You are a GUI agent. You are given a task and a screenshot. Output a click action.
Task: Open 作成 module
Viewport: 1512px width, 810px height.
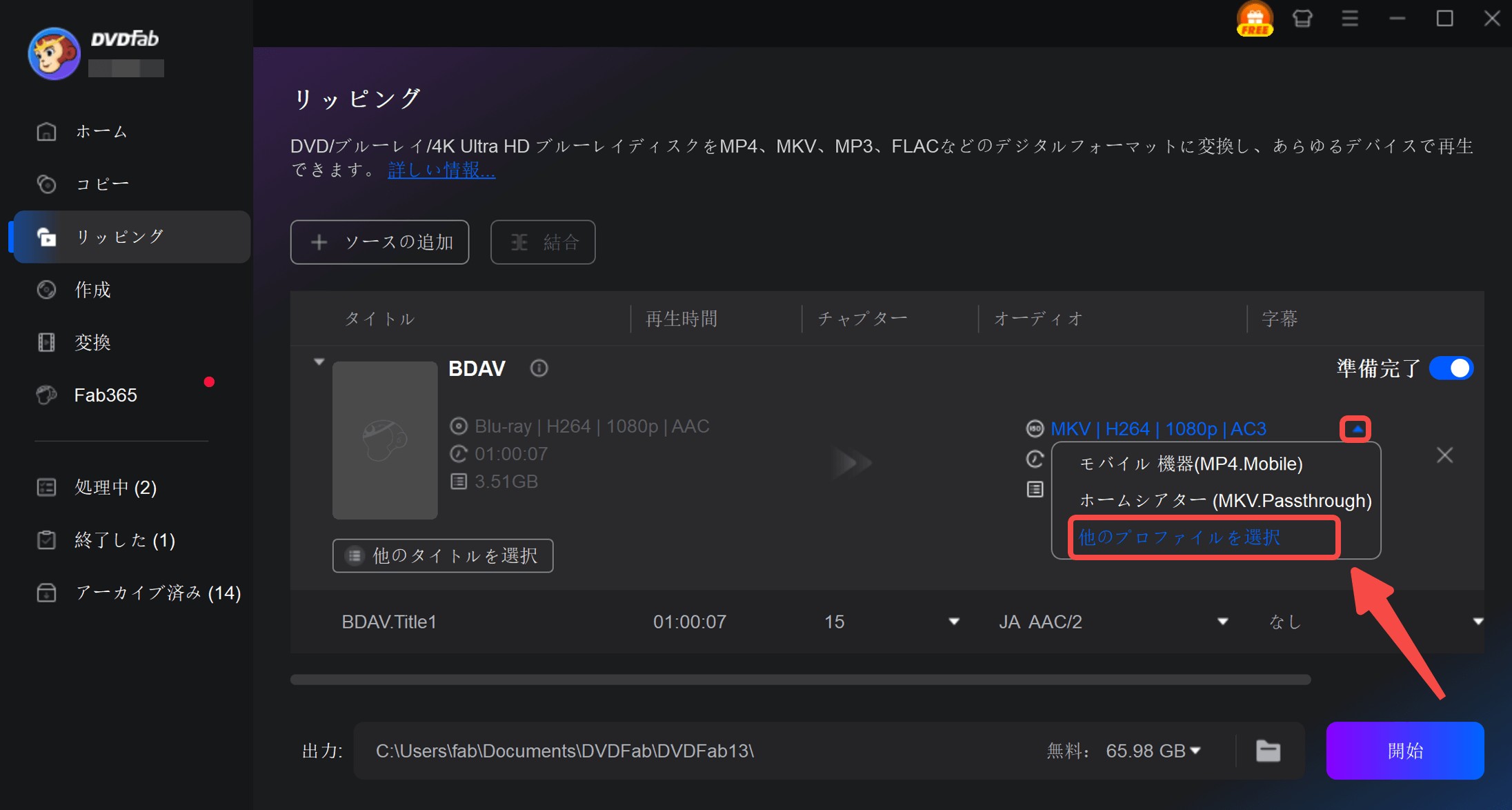[131, 290]
